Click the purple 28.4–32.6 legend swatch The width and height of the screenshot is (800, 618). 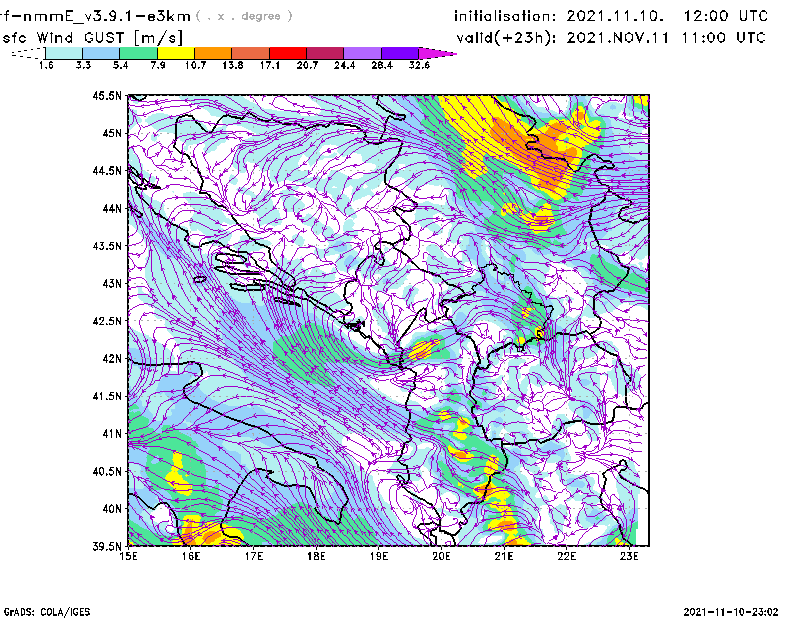pos(400,53)
